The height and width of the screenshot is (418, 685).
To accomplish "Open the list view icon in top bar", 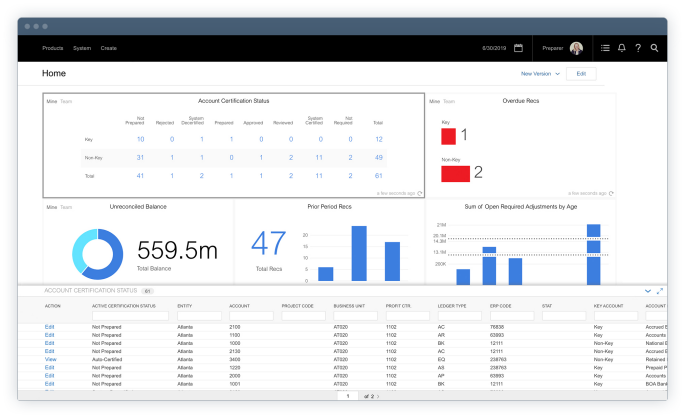I will [605, 48].
